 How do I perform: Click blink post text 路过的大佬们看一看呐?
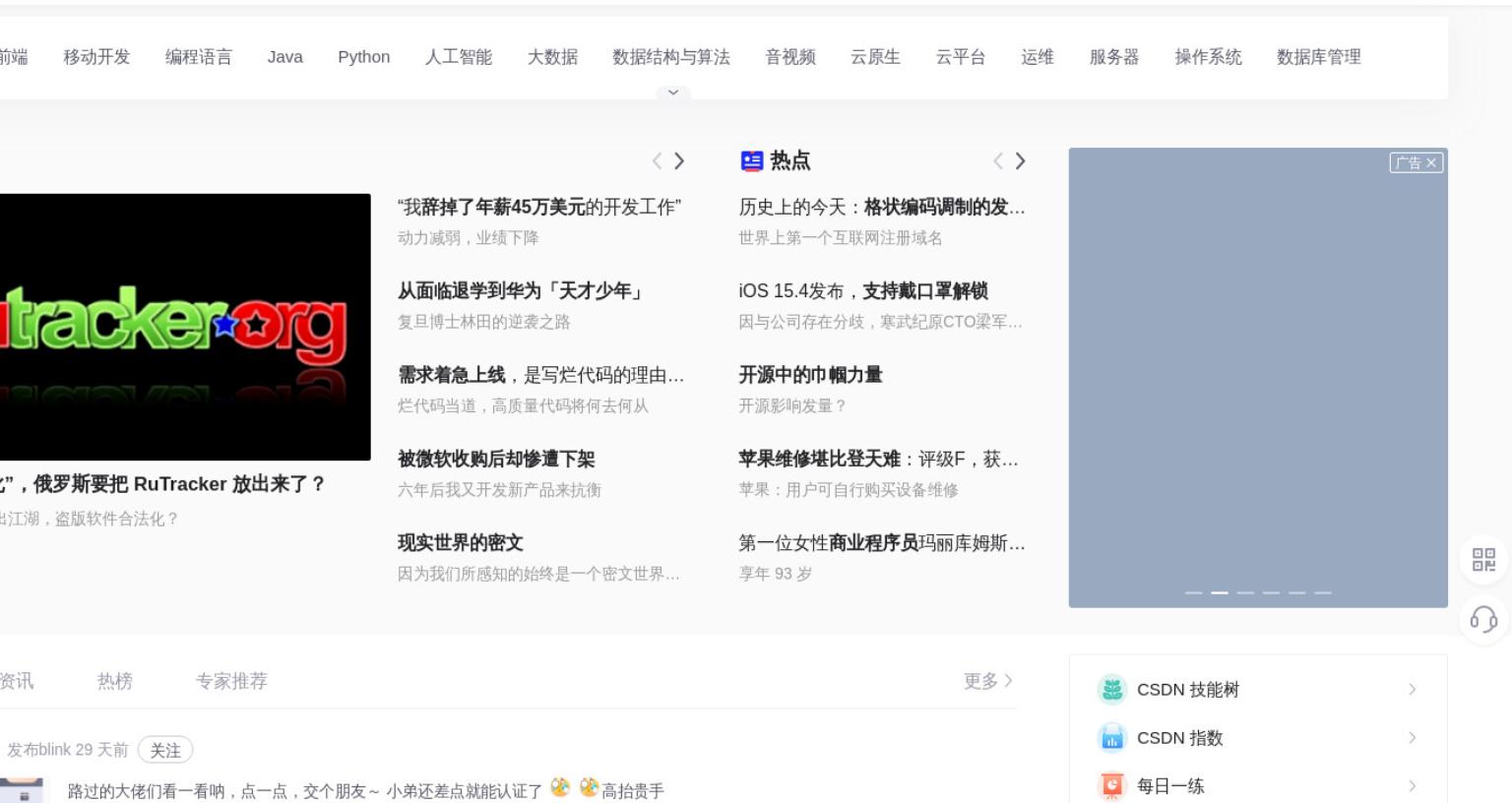[366, 790]
